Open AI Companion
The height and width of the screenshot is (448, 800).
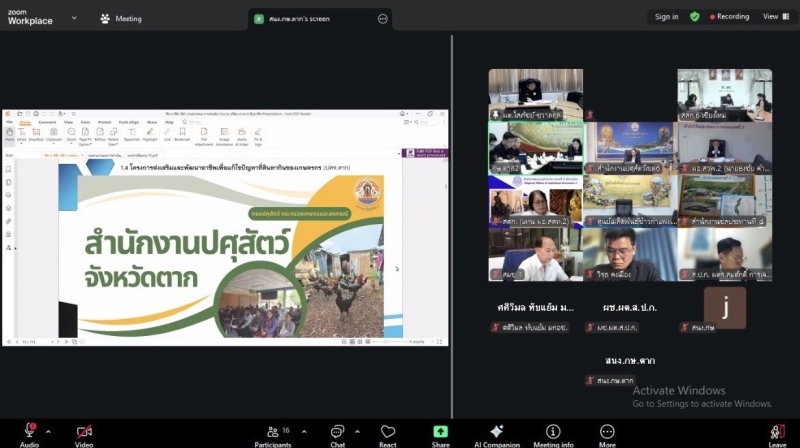click(497, 432)
